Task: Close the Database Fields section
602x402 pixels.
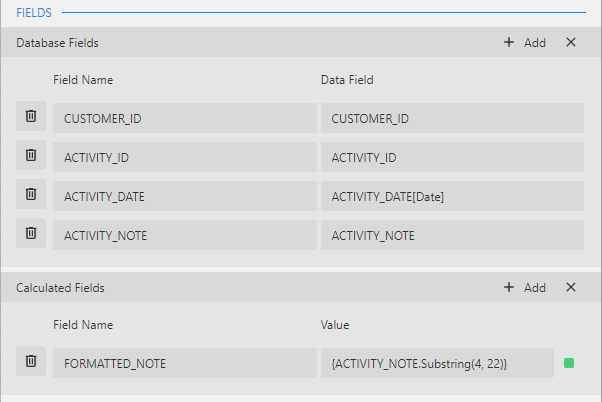Action: point(571,42)
